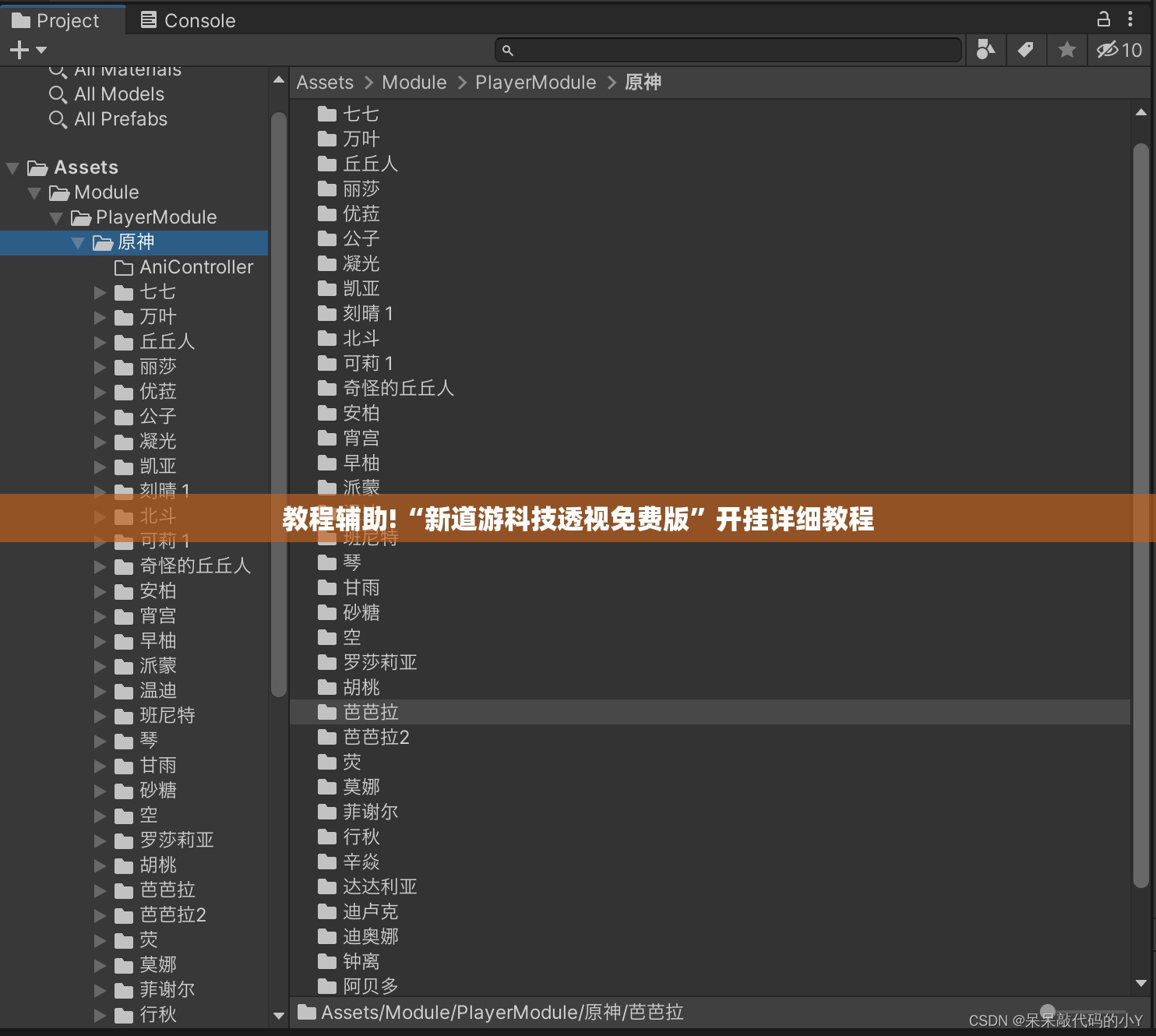1156x1036 pixels.
Task: Select 温迪 in the left tree
Action: point(158,691)
